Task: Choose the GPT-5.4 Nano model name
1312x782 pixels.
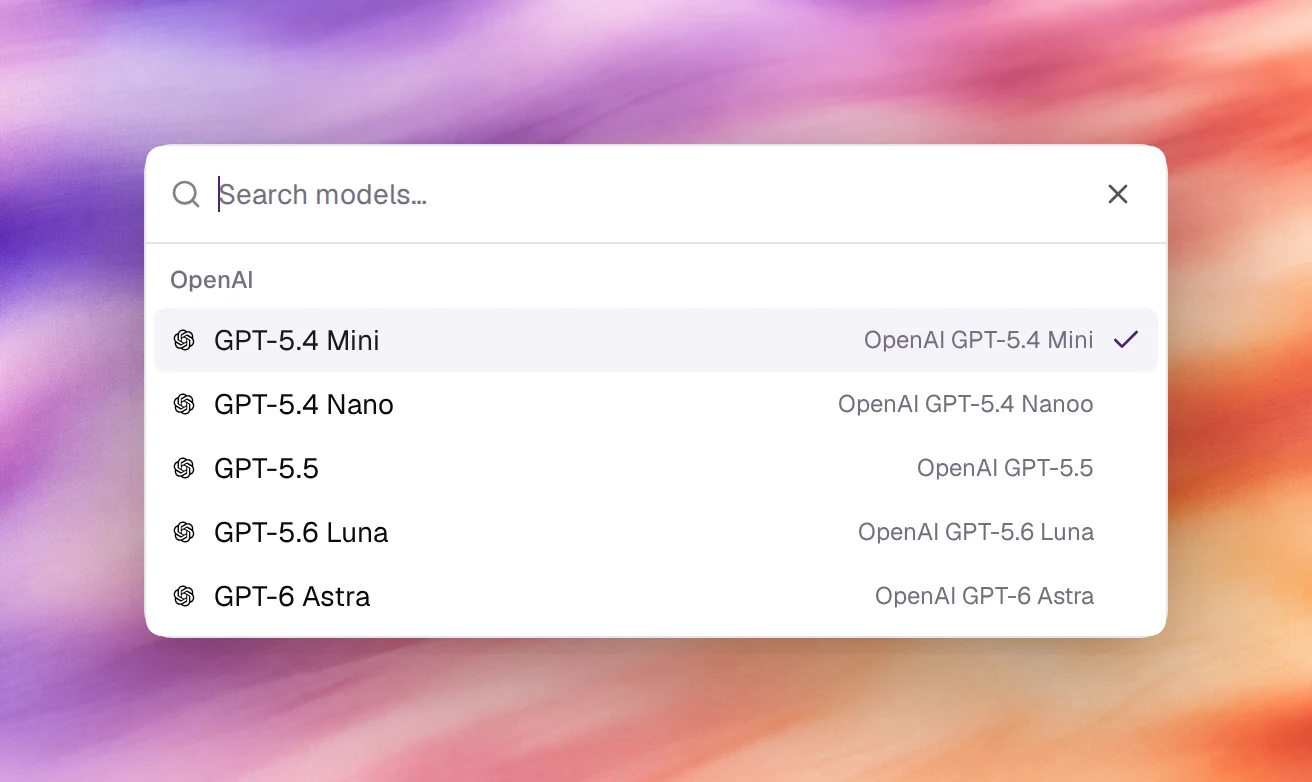Action: point(304,405)
